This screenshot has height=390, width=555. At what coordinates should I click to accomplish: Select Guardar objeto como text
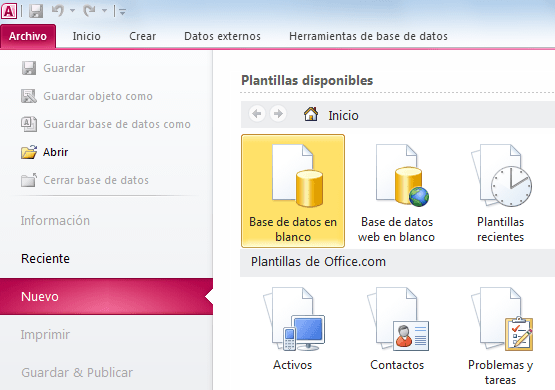[98, 96]
